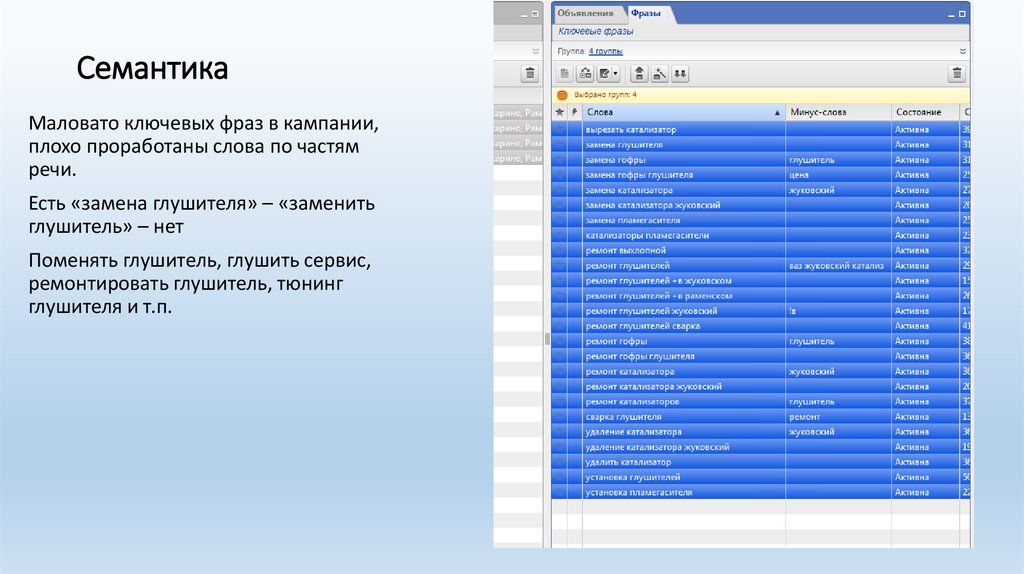
Task: Click the add new phrase icon
Action: pyautogui.click(x=565, y=74)
